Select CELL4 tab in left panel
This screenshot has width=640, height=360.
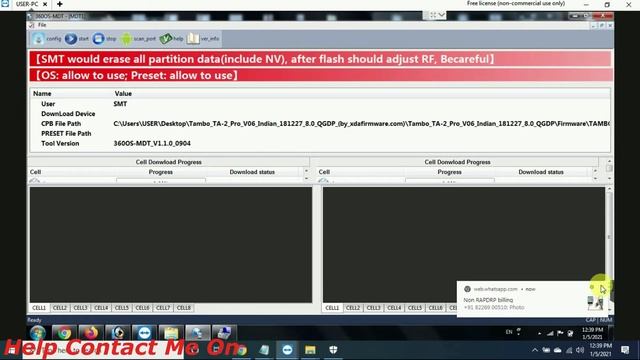[101, 308]
